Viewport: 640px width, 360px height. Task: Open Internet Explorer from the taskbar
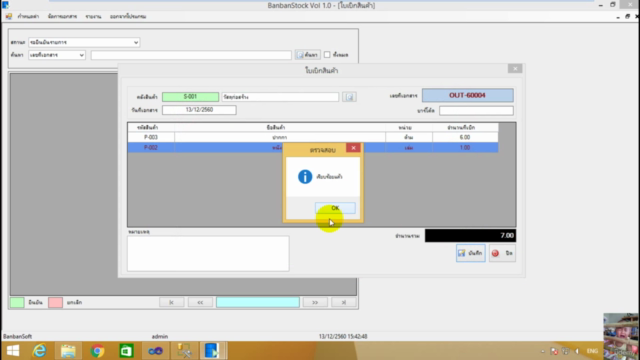point(40,351)
